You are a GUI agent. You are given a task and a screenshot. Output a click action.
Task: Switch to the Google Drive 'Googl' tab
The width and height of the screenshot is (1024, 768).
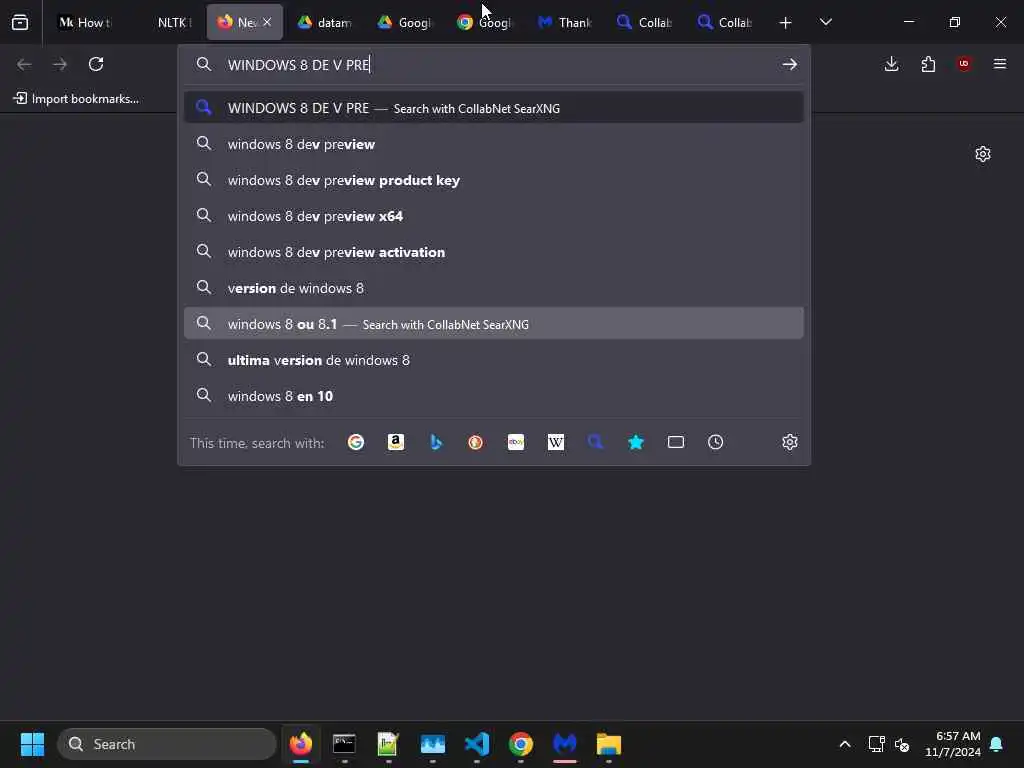pyautogui.click(x=405, y=22)
